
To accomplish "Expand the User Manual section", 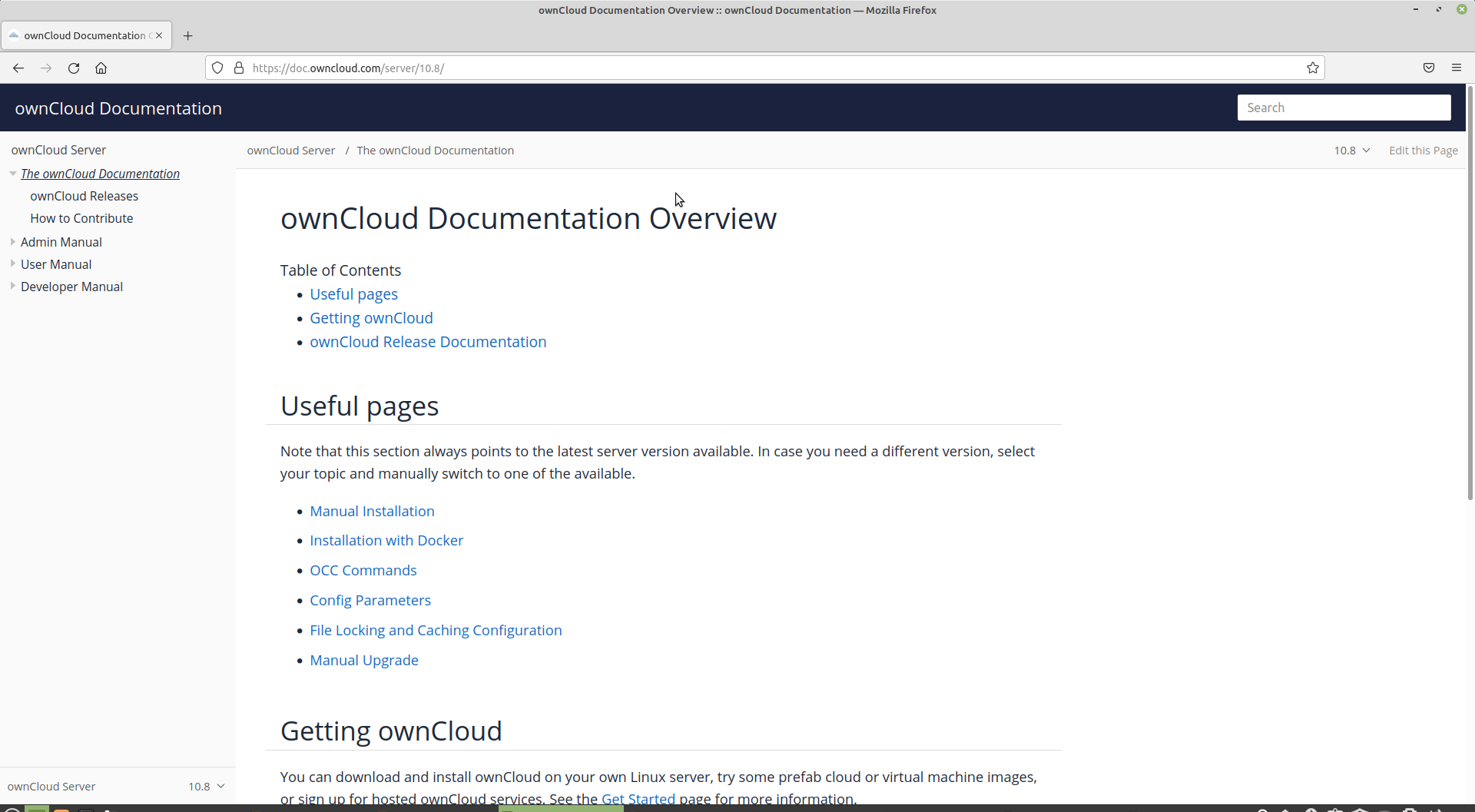I will click(x=13, y=263).
